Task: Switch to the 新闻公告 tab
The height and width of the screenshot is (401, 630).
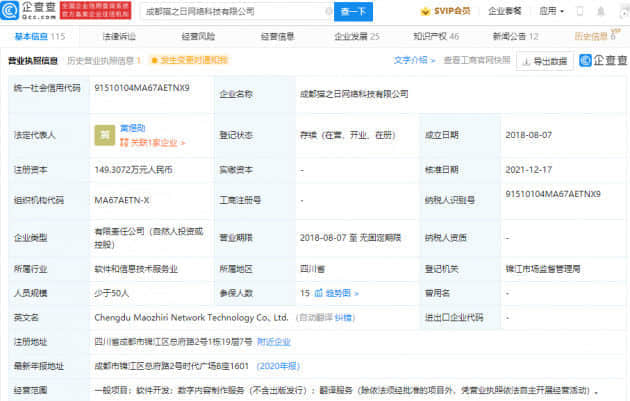Action: 515,37
